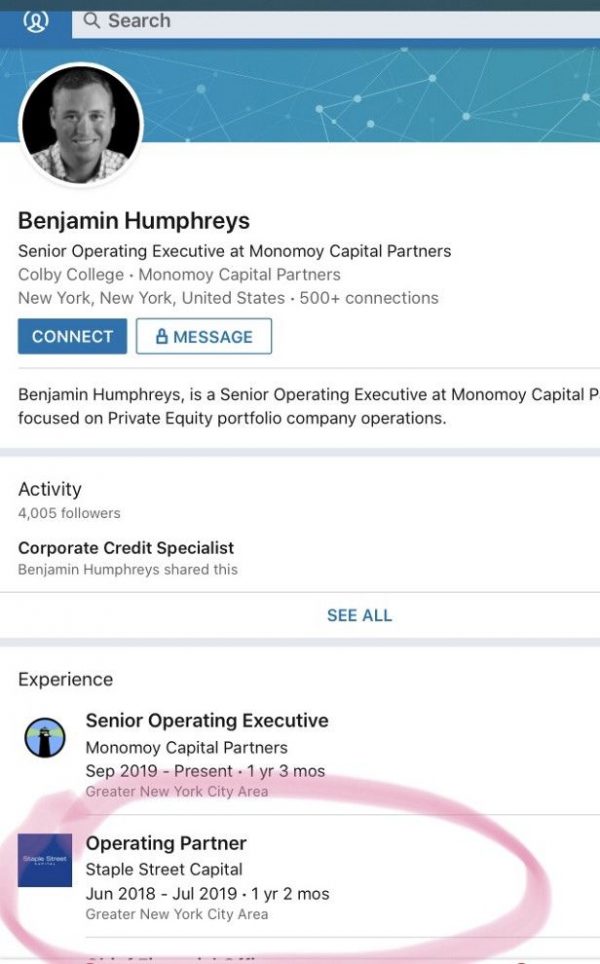Click SEE ALL under Activity
The height and width of the screenshot is (964, 600).
pos(359,615)
